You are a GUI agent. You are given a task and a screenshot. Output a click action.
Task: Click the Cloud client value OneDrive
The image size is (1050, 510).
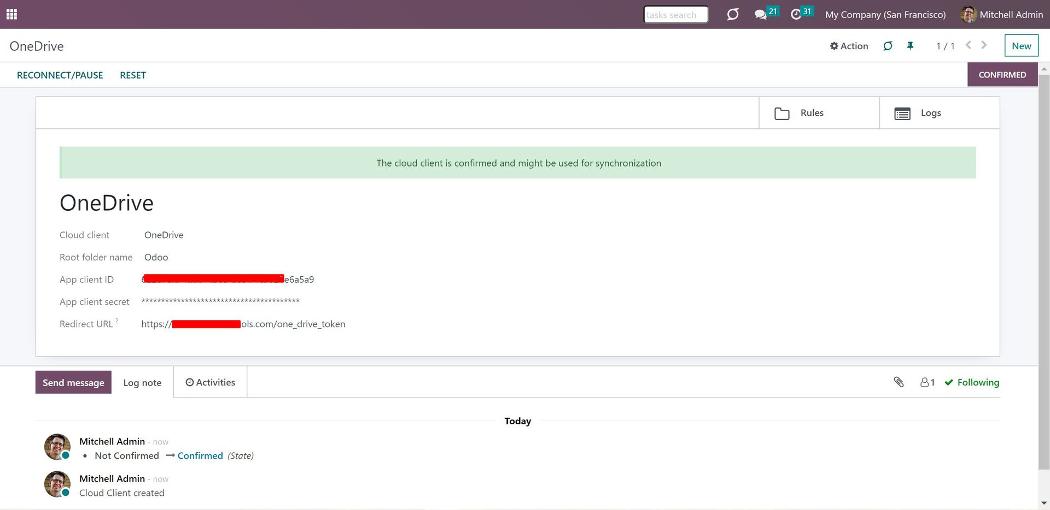coord(164,235)
